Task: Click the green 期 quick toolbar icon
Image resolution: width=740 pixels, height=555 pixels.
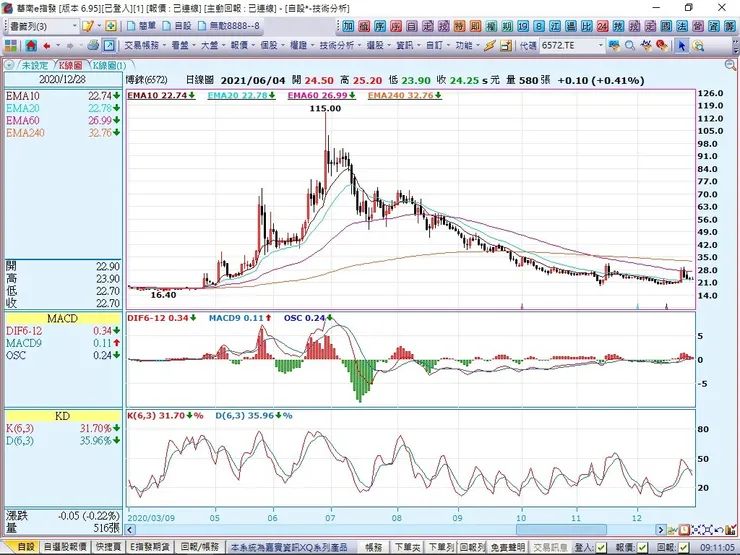Action: click(x=507, y=26)
